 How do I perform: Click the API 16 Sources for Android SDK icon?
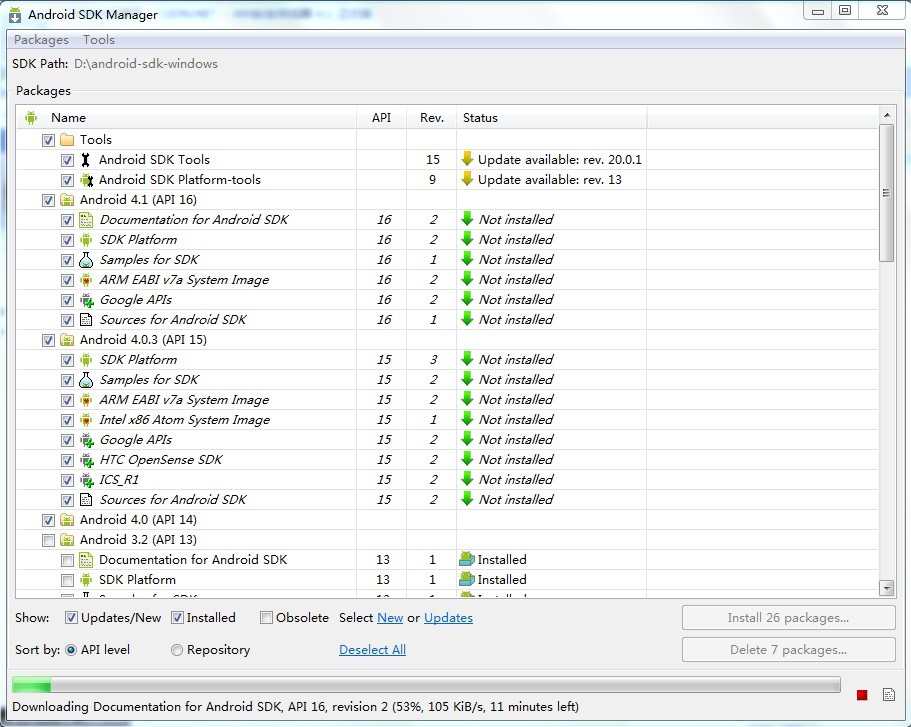pos(86,320)
